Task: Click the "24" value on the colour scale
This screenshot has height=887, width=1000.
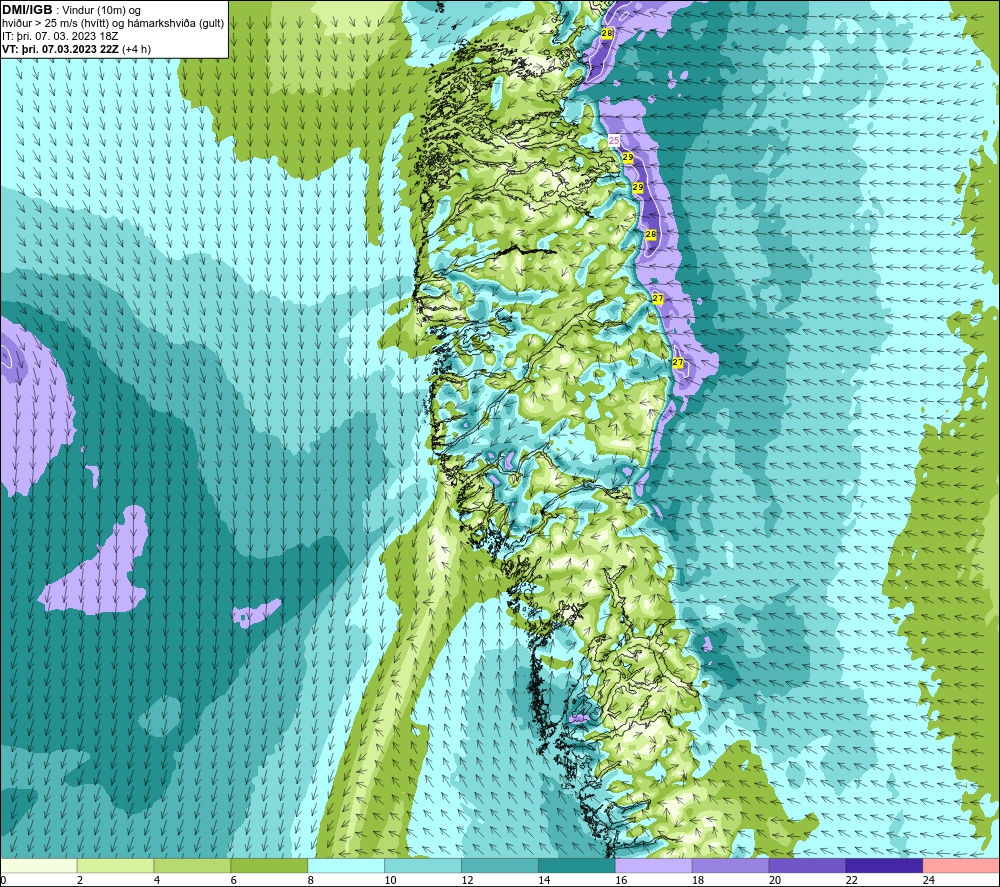Action: pos(929,880)
